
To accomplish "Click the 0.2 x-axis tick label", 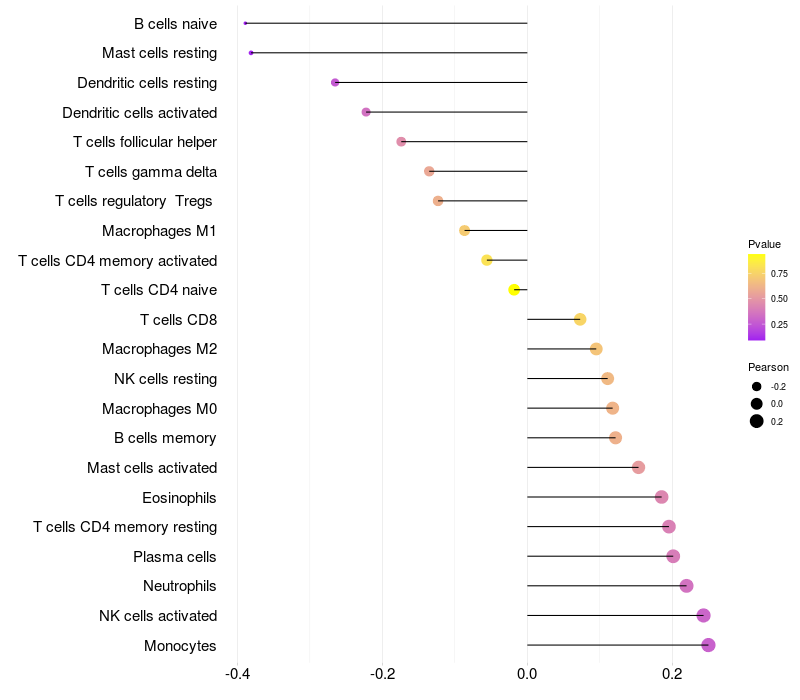I will (x=672, y=674).
